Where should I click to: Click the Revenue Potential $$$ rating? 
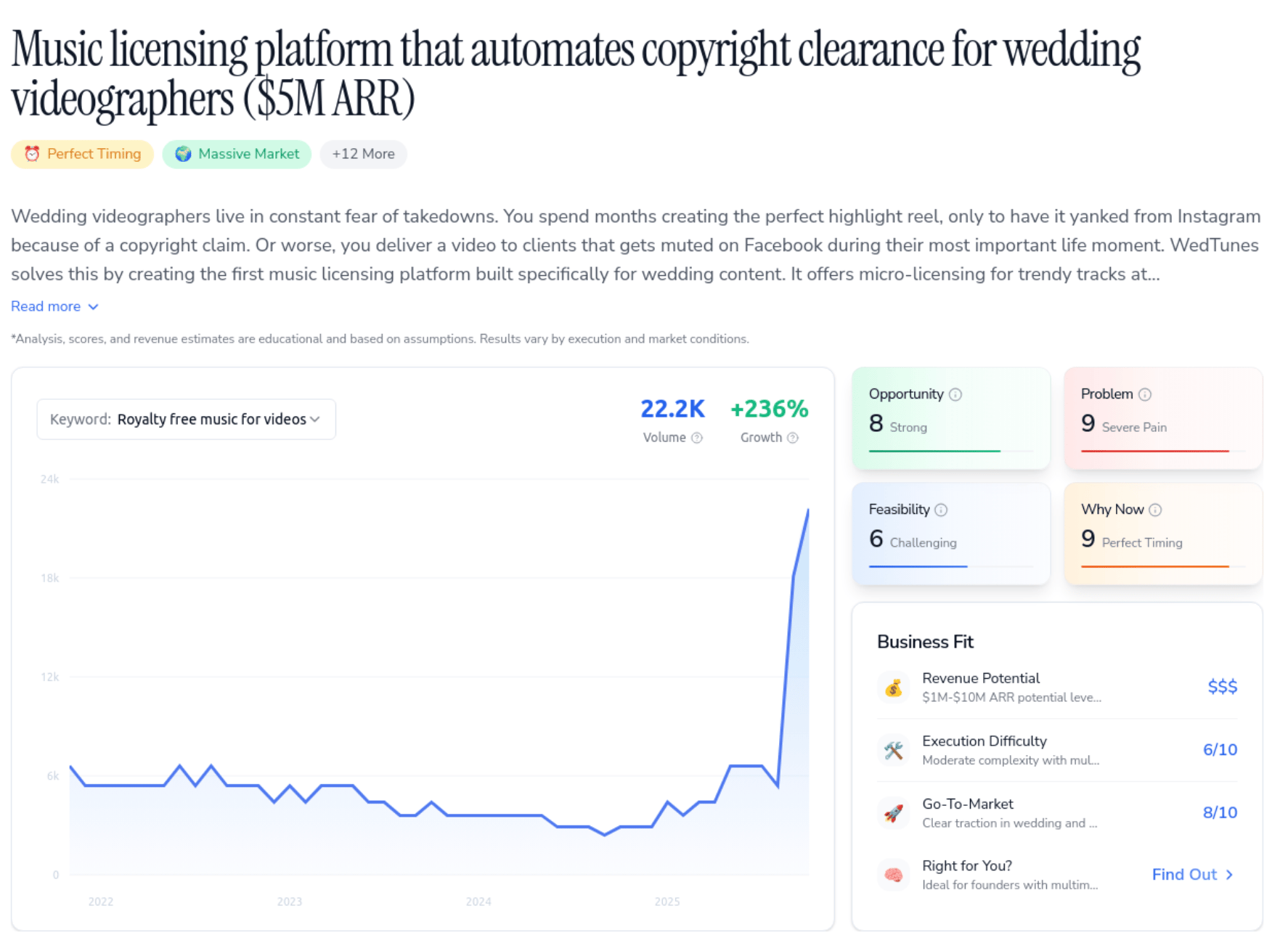point(1222,687)
